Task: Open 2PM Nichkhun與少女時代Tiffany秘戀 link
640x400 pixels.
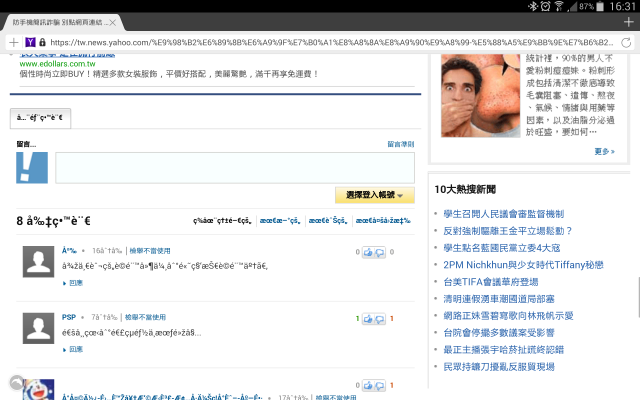Action: click(523, 265)
